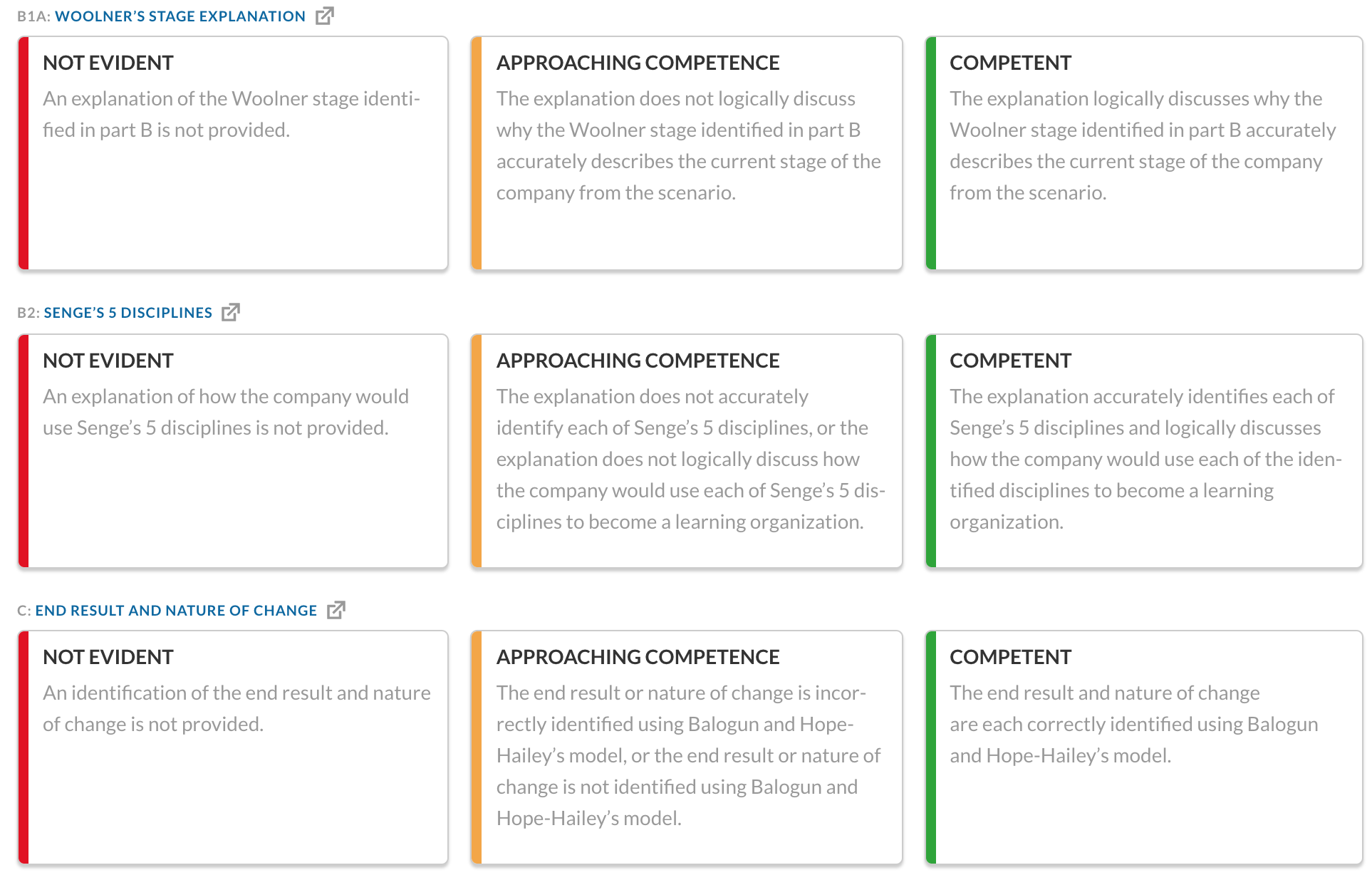Click the Competent heading in Senge's row

[x=1010, y=361]
